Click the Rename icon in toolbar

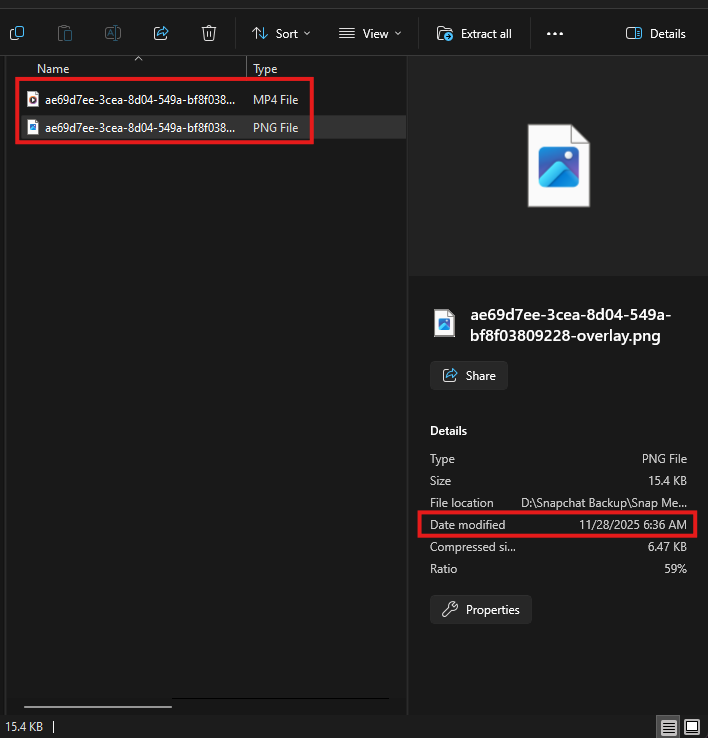[113, 33]
